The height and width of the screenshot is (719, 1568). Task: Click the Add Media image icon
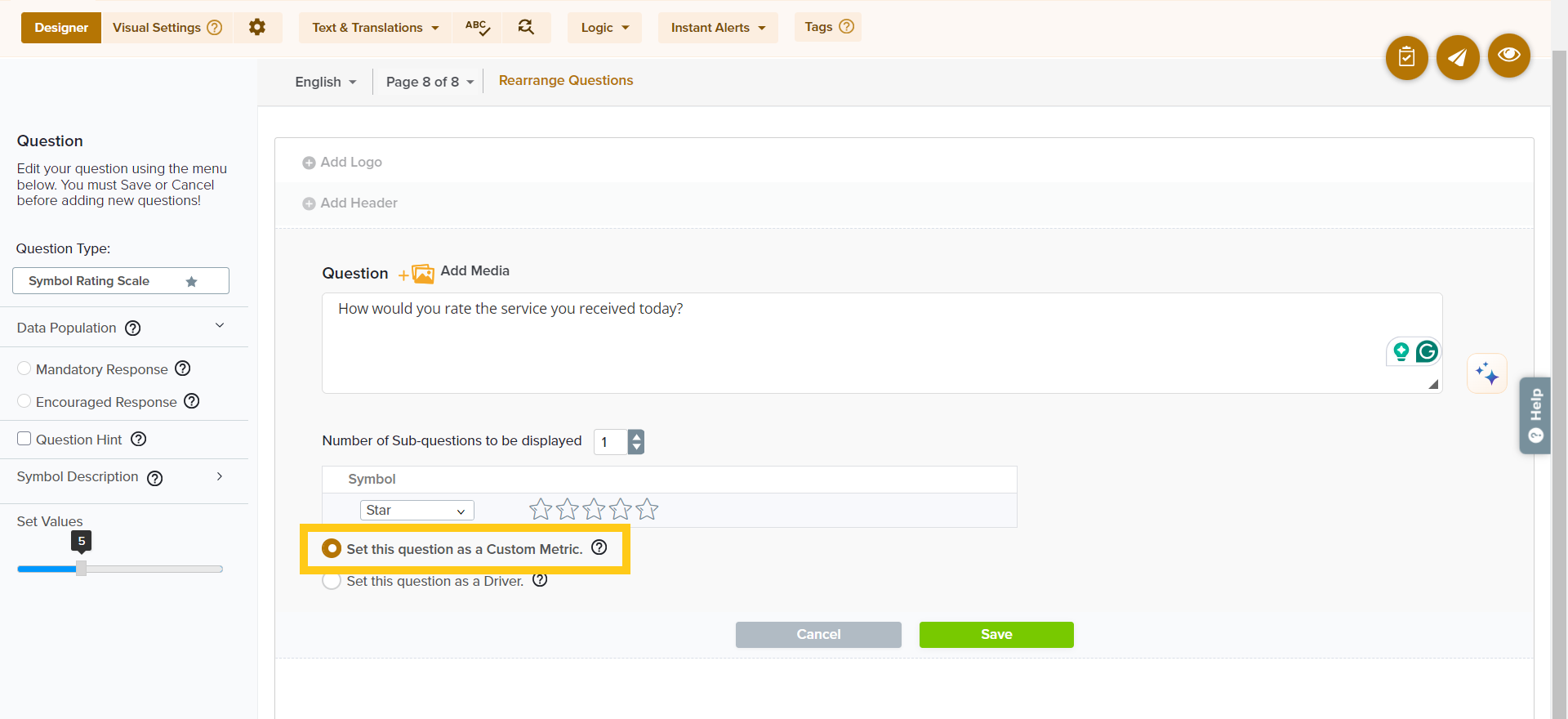[422, 274]
